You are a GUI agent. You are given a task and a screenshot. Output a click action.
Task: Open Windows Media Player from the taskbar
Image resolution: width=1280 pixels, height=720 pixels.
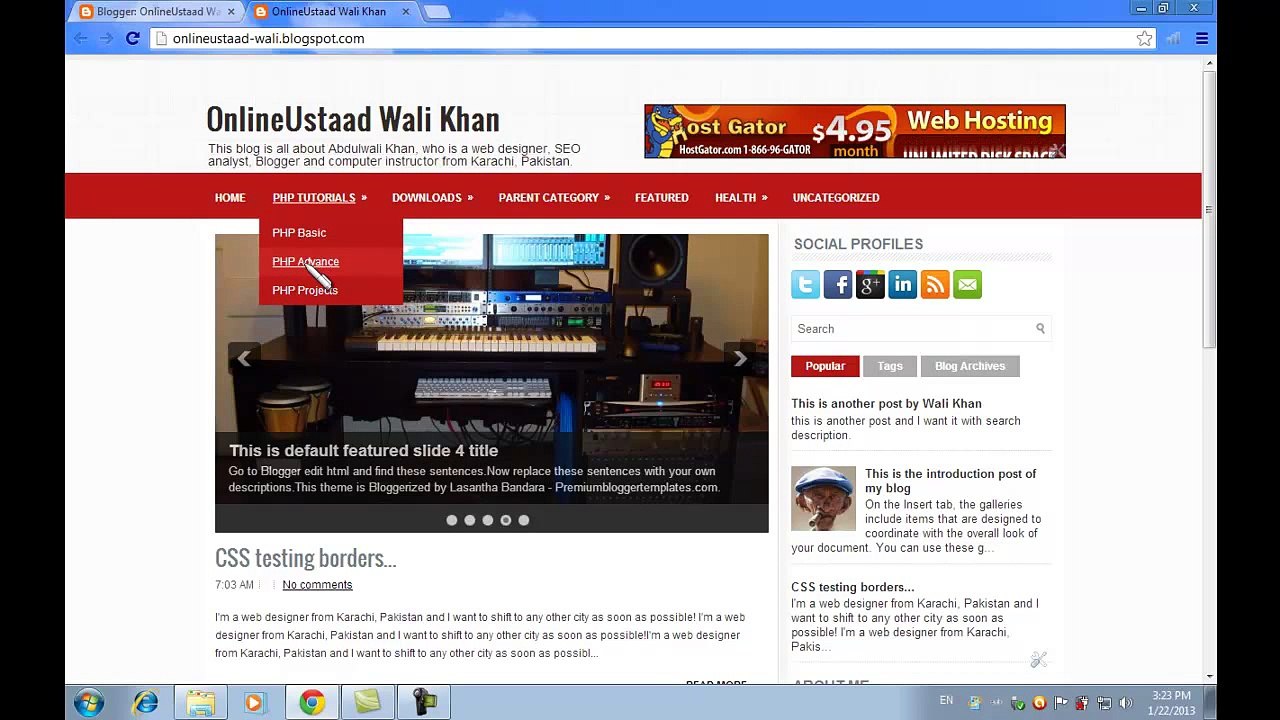(x=254, y=702)
